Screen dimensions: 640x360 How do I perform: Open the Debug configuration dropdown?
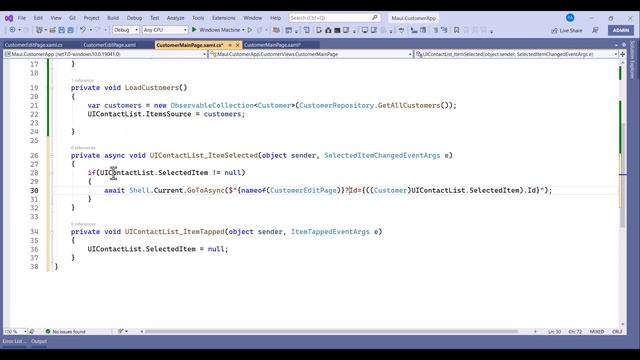[126, 30]
